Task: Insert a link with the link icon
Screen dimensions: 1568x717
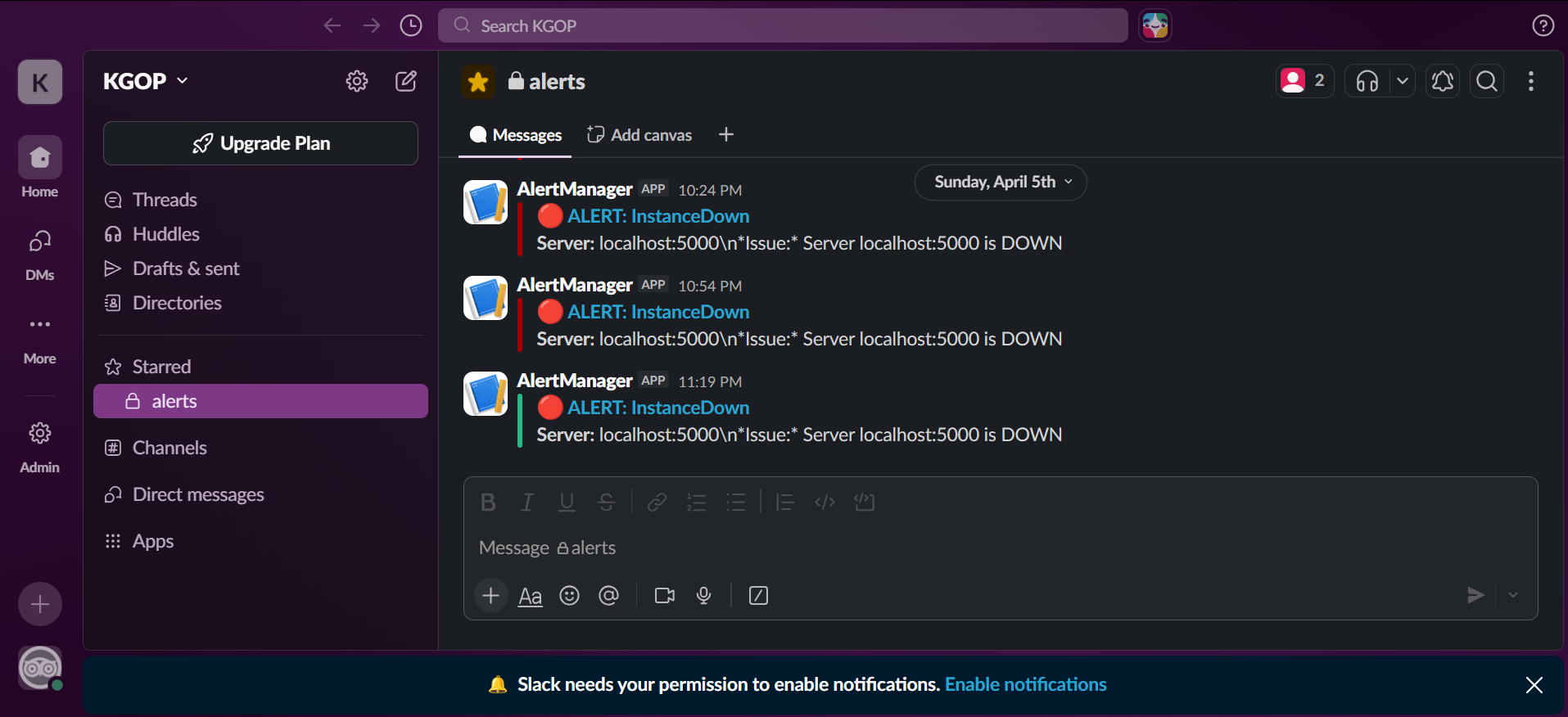Action: tap(657, 502)
